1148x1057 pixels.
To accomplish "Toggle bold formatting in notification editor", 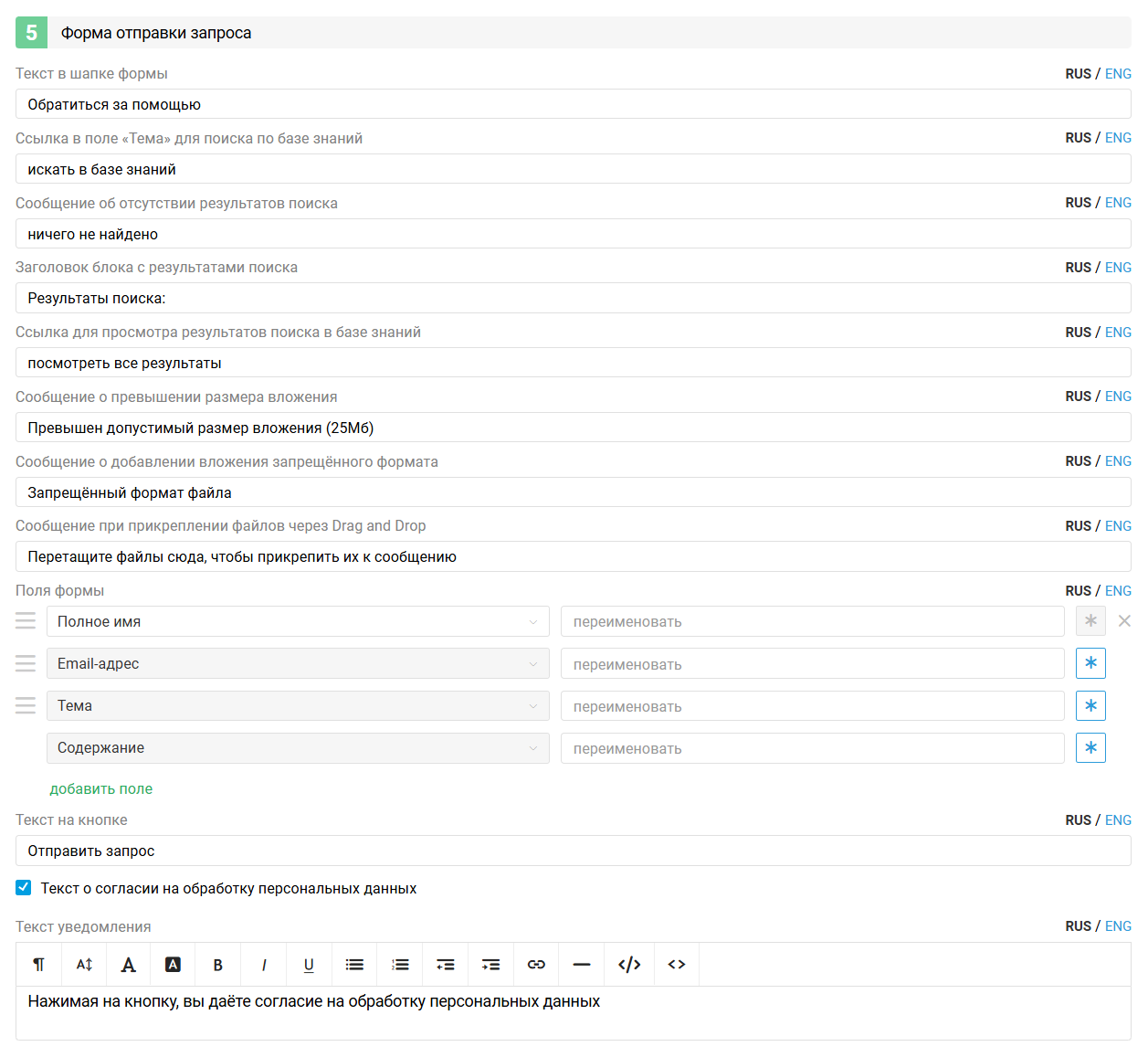I will 218,965.
